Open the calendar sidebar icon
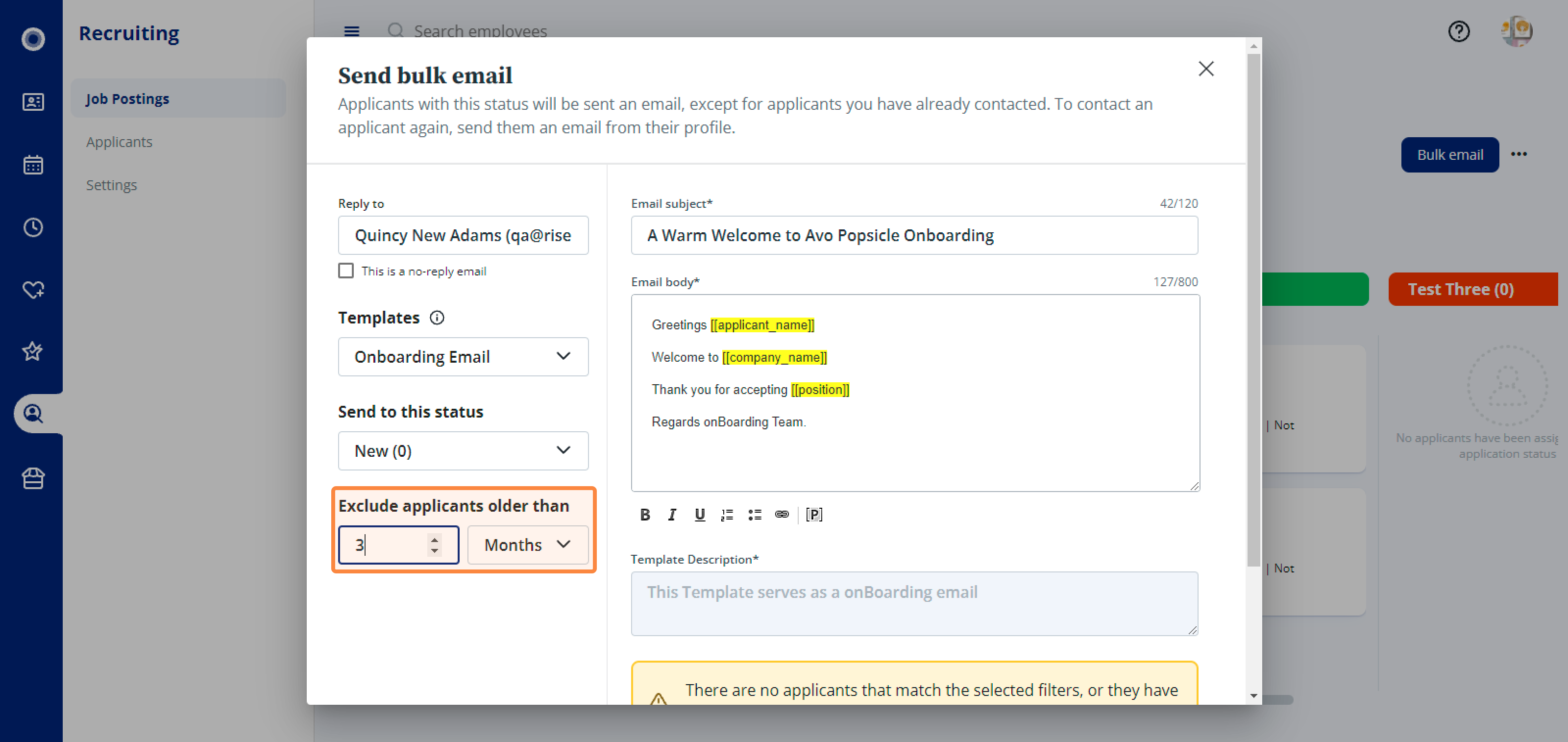The width and height of the screenshot is (1568, 742). coord(33,164)
